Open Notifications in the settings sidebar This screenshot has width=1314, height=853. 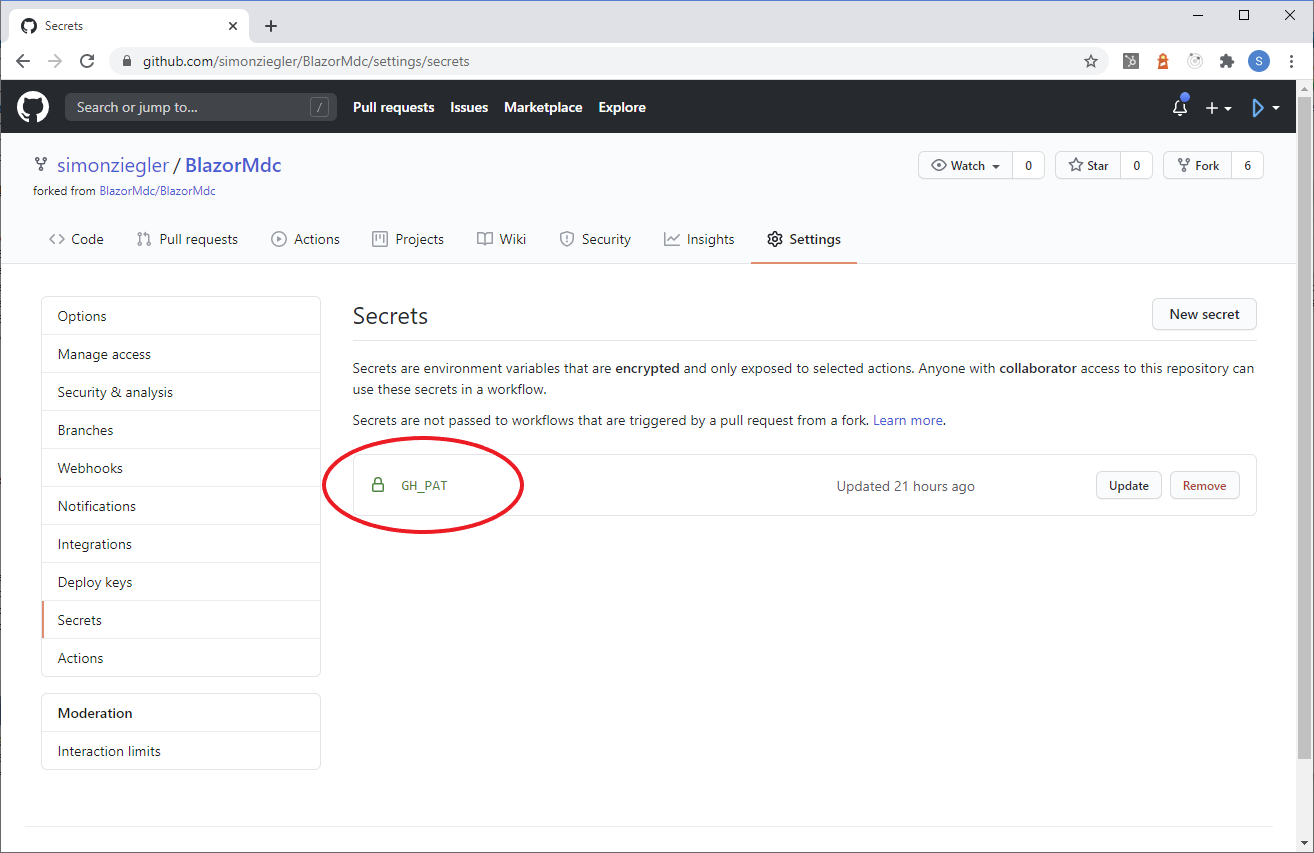[x=181, y=506]
